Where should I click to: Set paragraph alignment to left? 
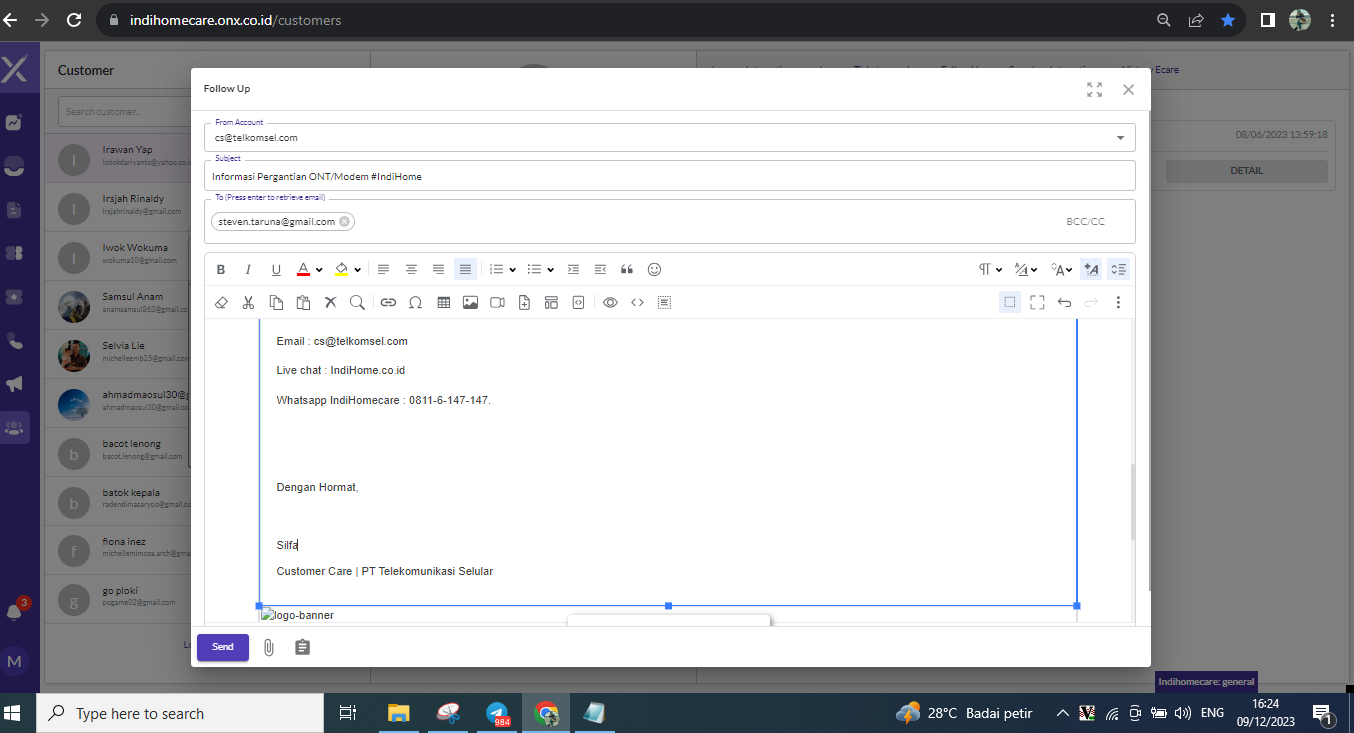pos(383,269)
